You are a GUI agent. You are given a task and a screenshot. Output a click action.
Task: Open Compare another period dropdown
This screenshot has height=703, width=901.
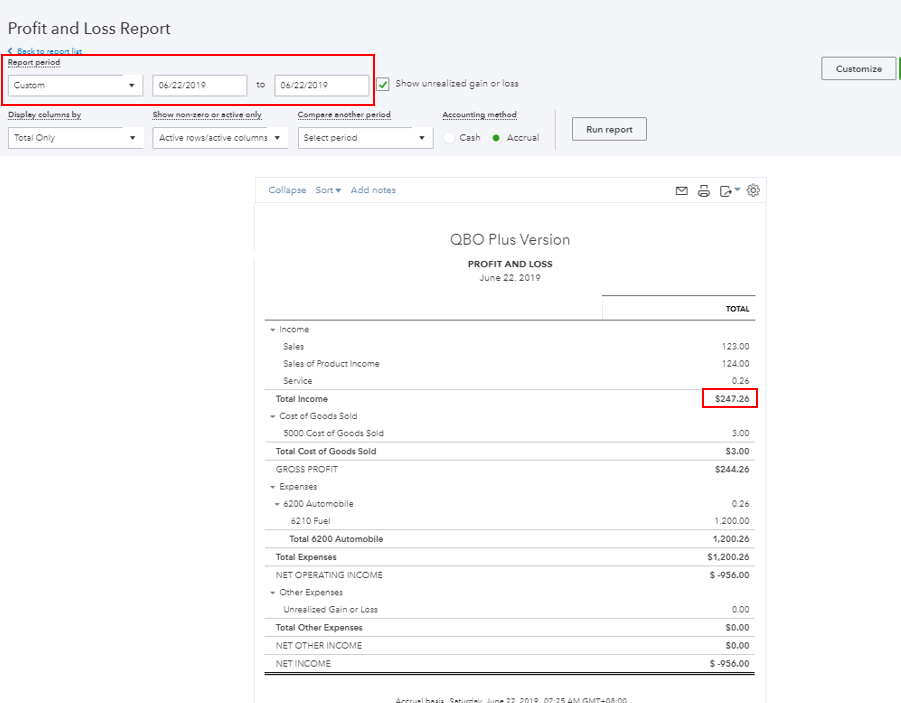[365, 138]
